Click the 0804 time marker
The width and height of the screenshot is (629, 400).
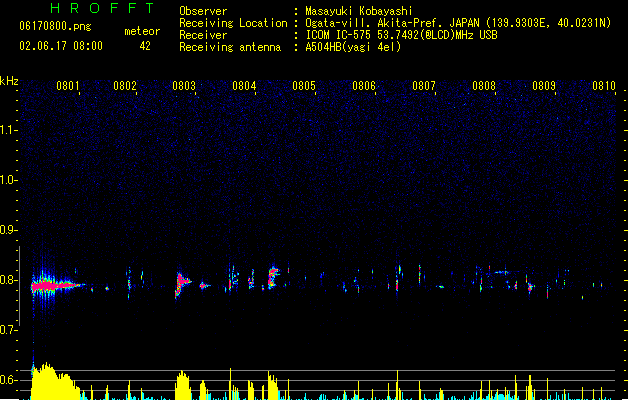[244, 86]
